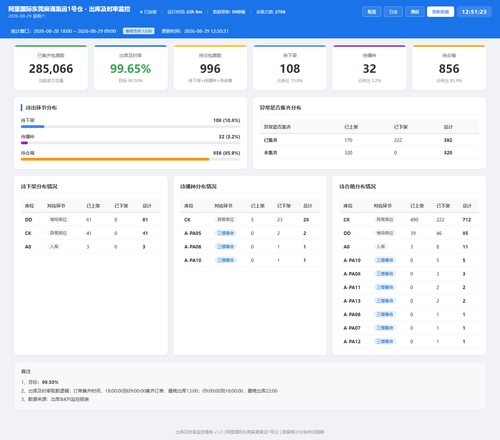Click the A0 row with total 11
This screenshot has height=440, width=500.
pos(409,247)
